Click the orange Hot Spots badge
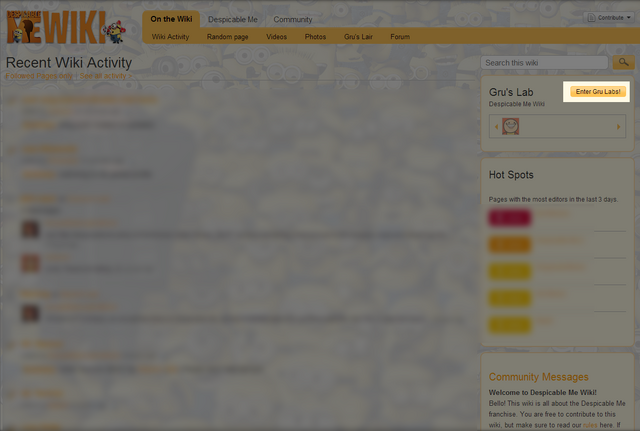The image size is (640, 431). tap(510, 244)
